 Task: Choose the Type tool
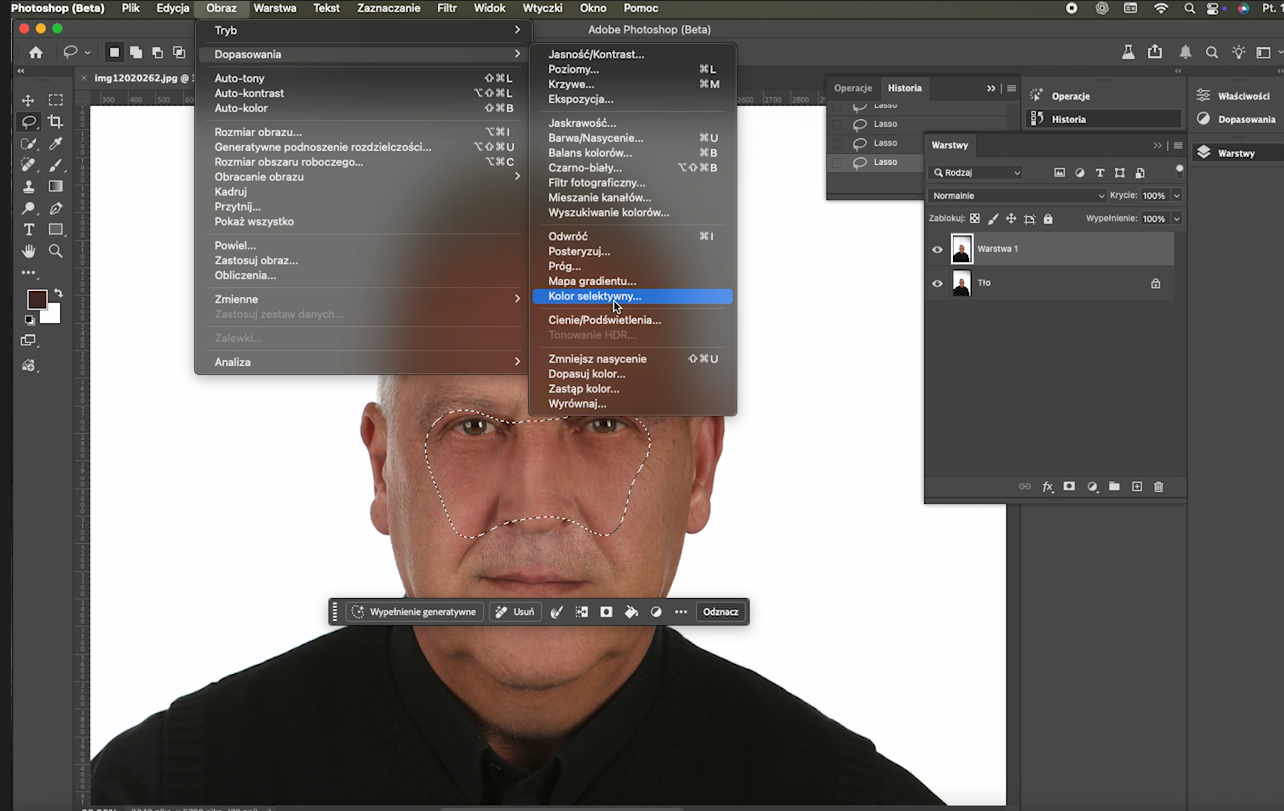[x=28, y=230]
